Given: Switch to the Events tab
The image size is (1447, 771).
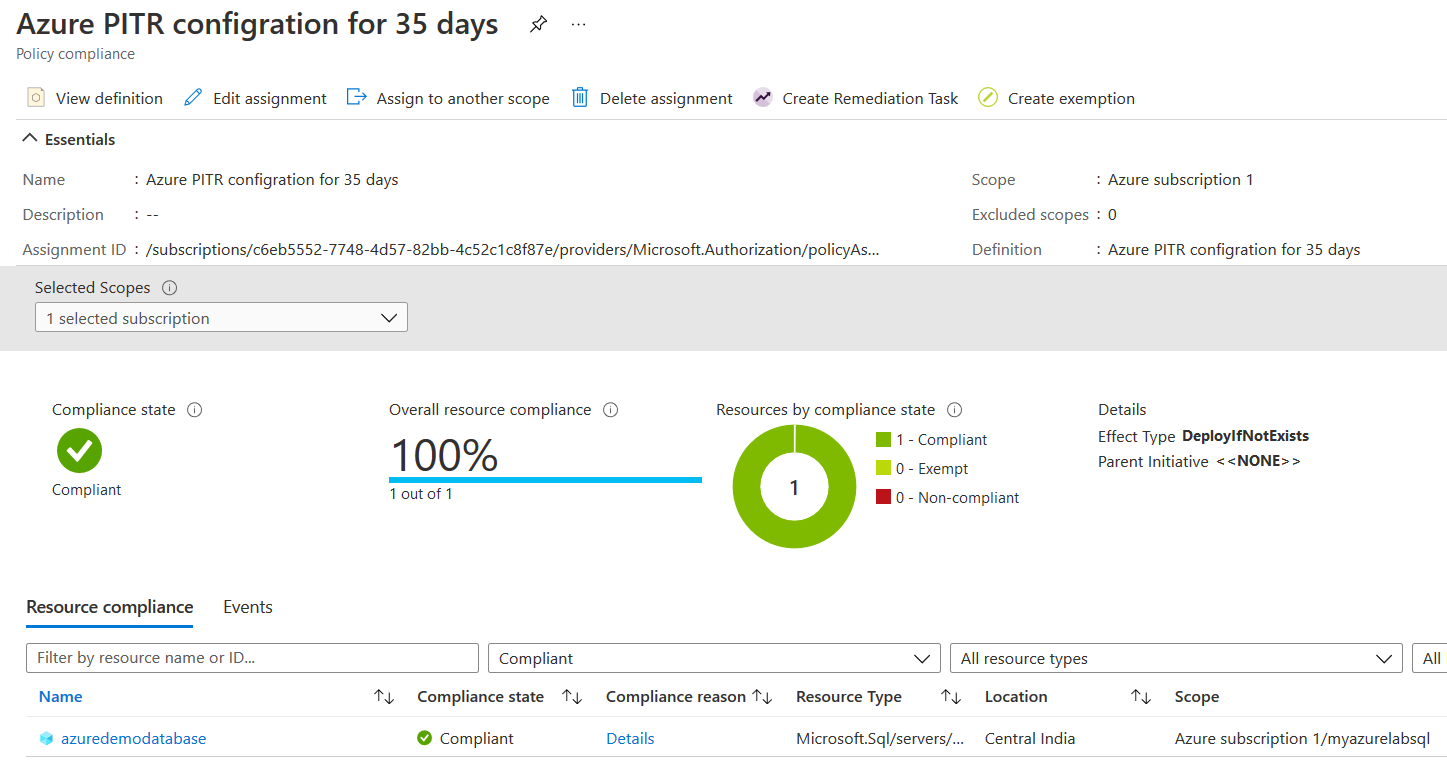Looking at the screenshot, I should [248, 607].
